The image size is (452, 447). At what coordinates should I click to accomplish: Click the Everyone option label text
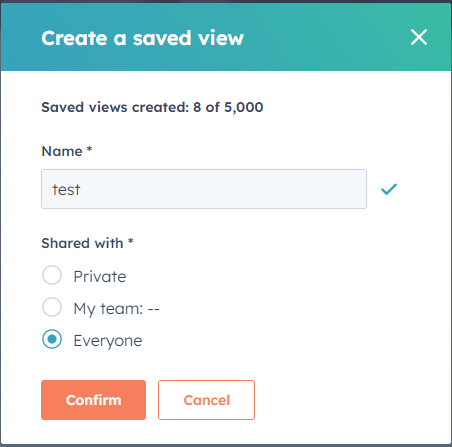point(108,341)
